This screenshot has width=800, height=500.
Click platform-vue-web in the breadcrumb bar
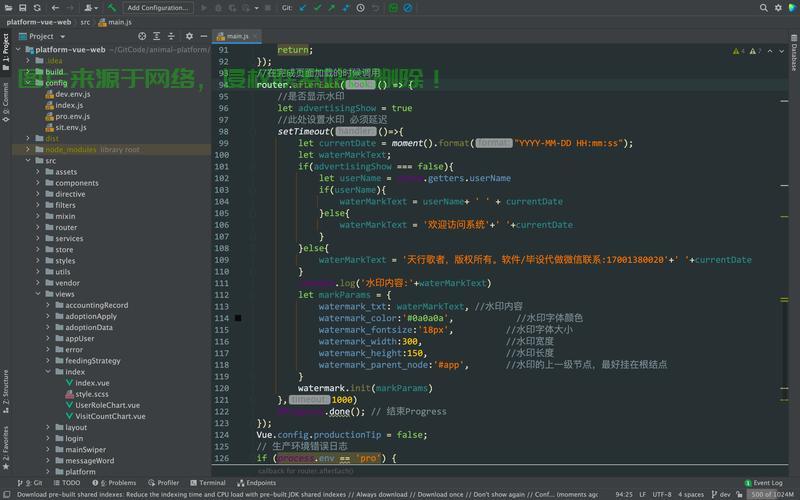pyautogui.click(x=39, y=22)
